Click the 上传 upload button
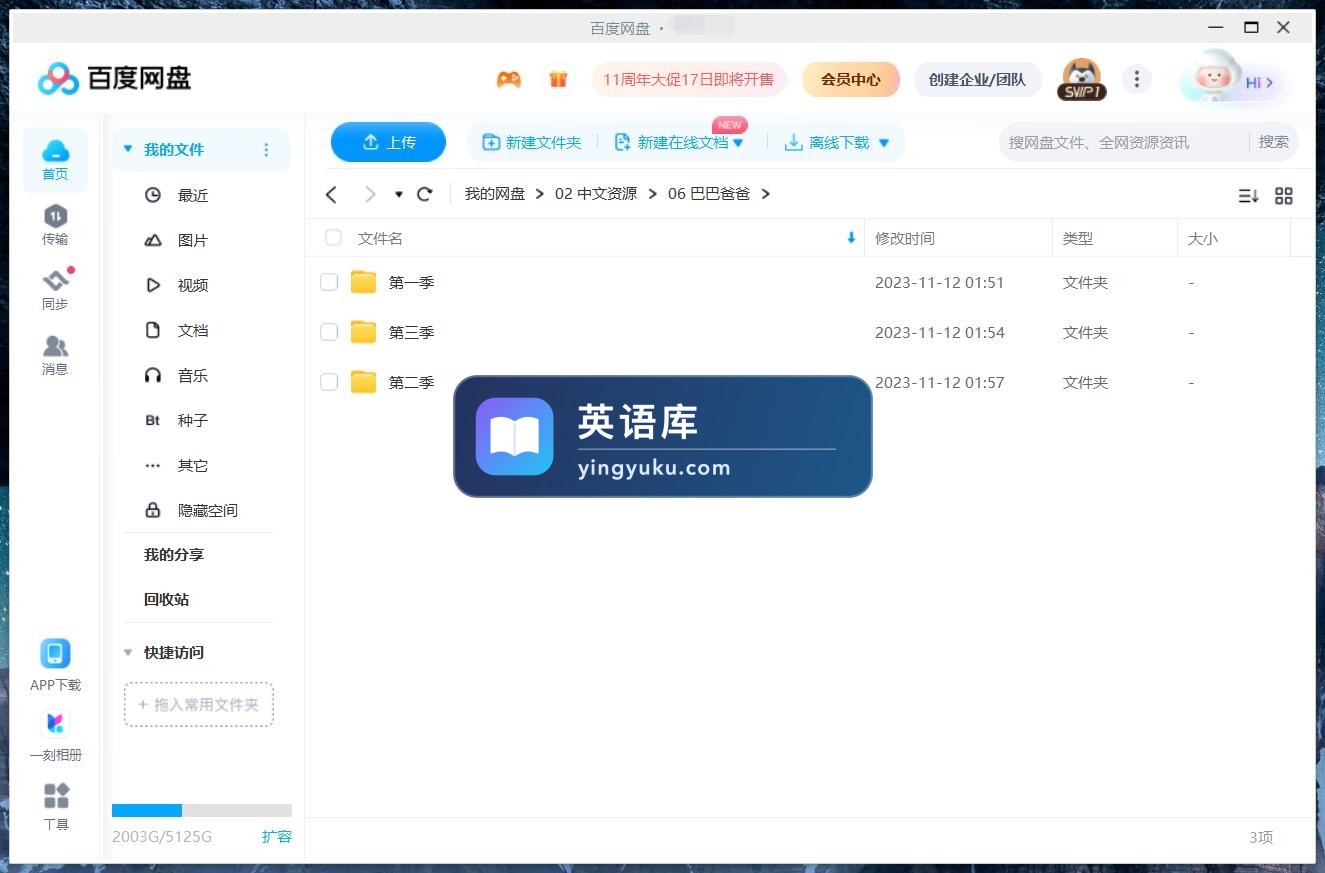 pos(388,142)
